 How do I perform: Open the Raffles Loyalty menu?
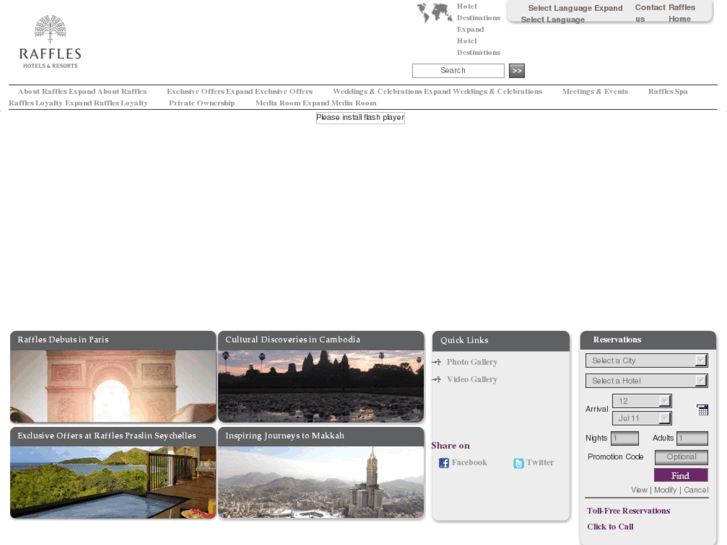(78, 103)
